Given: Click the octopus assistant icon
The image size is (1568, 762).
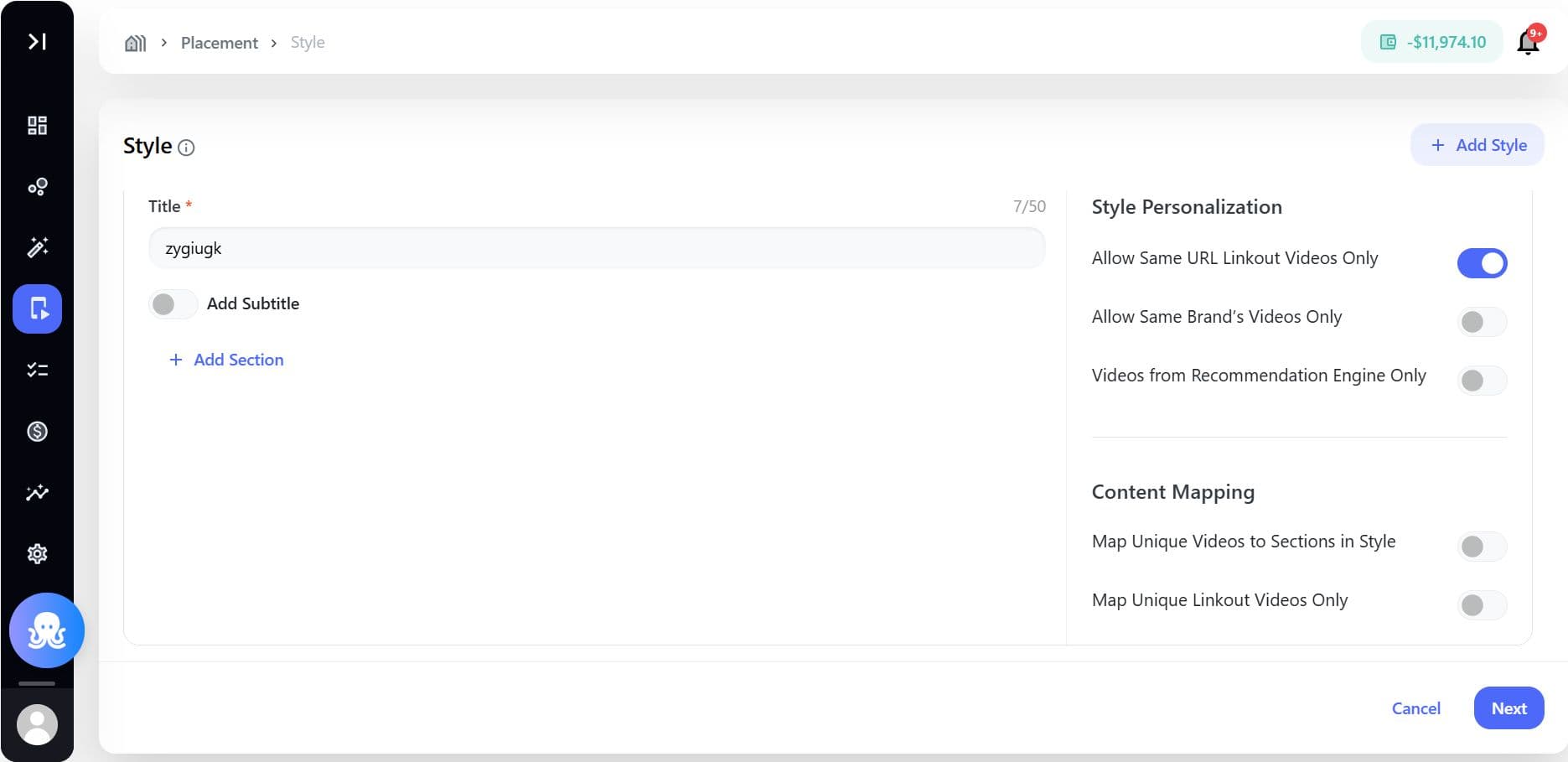Looking at the screenshot, I should click(x=47, y=630).
